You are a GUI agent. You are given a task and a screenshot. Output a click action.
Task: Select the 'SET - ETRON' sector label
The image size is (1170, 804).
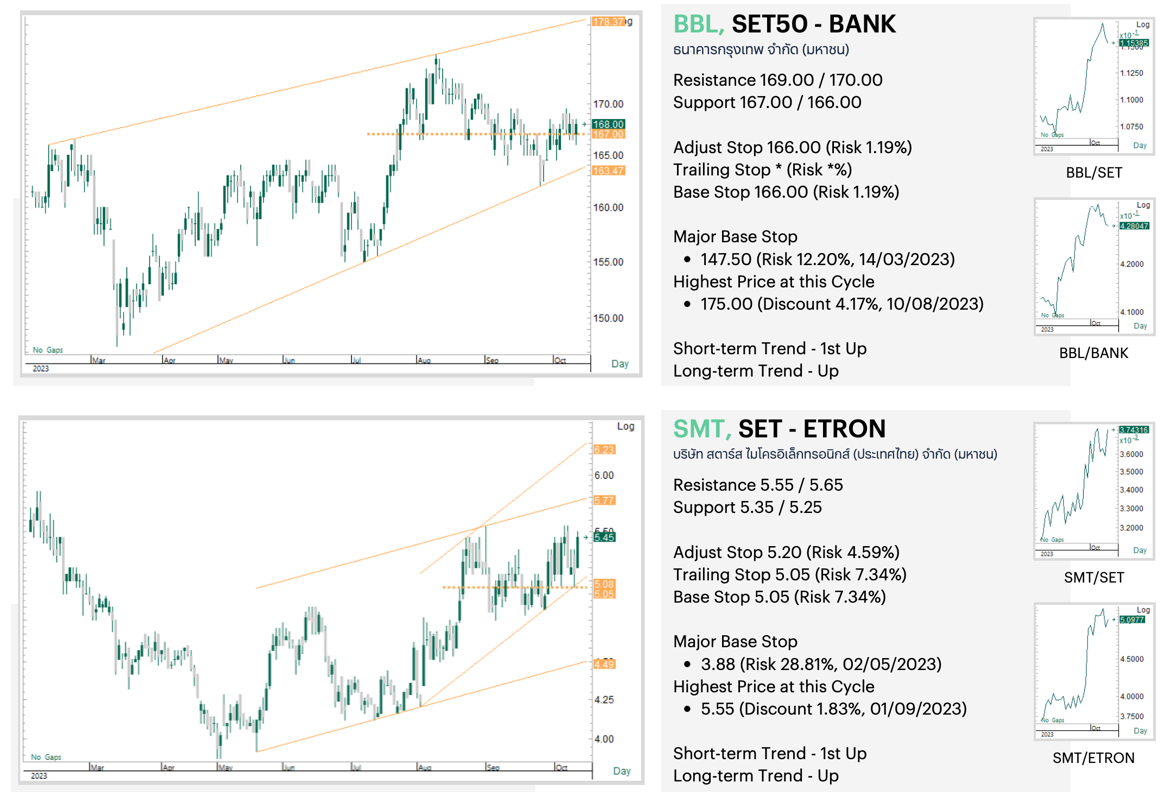(x=812, y=429)
